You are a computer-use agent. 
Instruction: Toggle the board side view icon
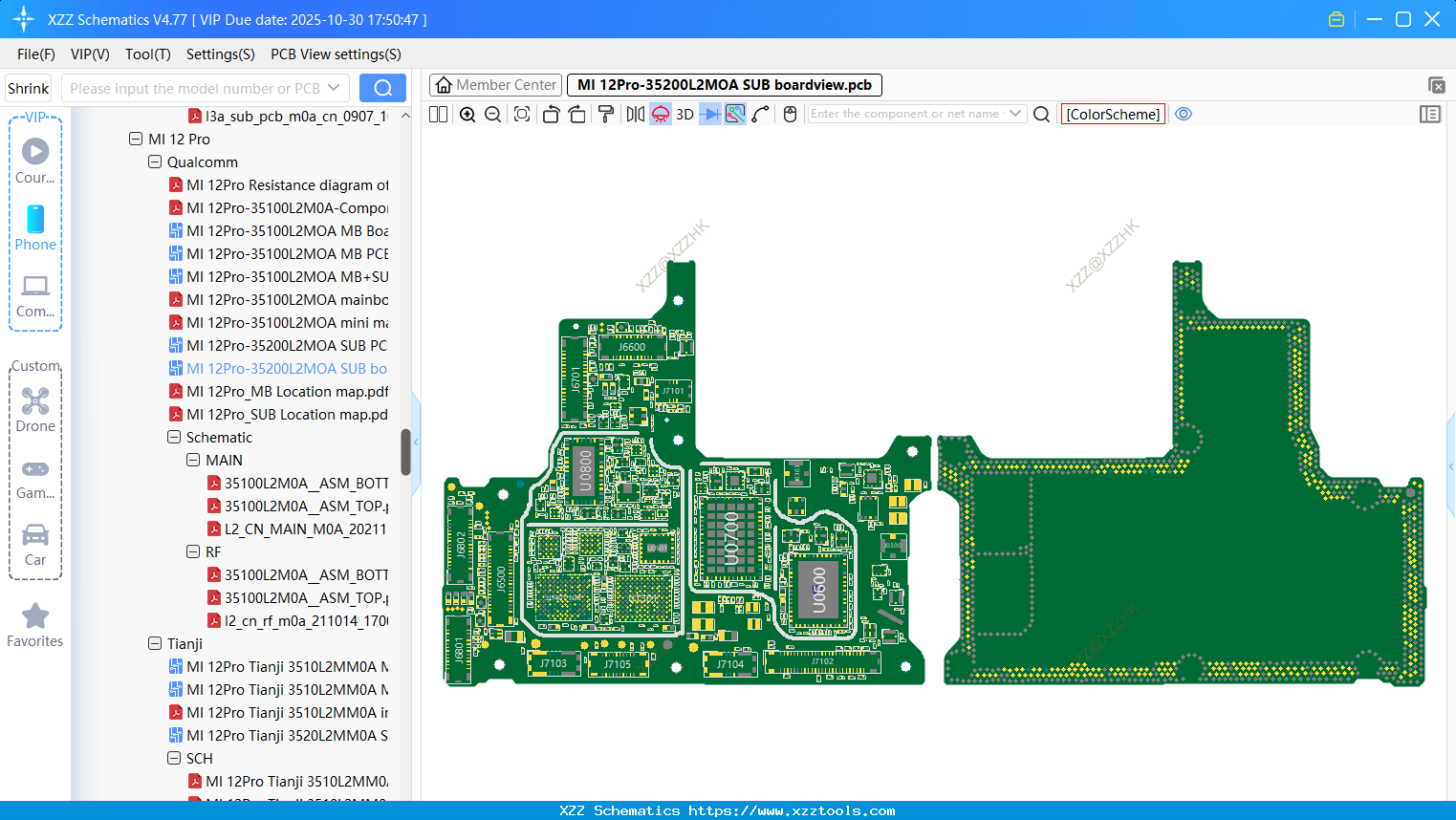click(660, 114)
